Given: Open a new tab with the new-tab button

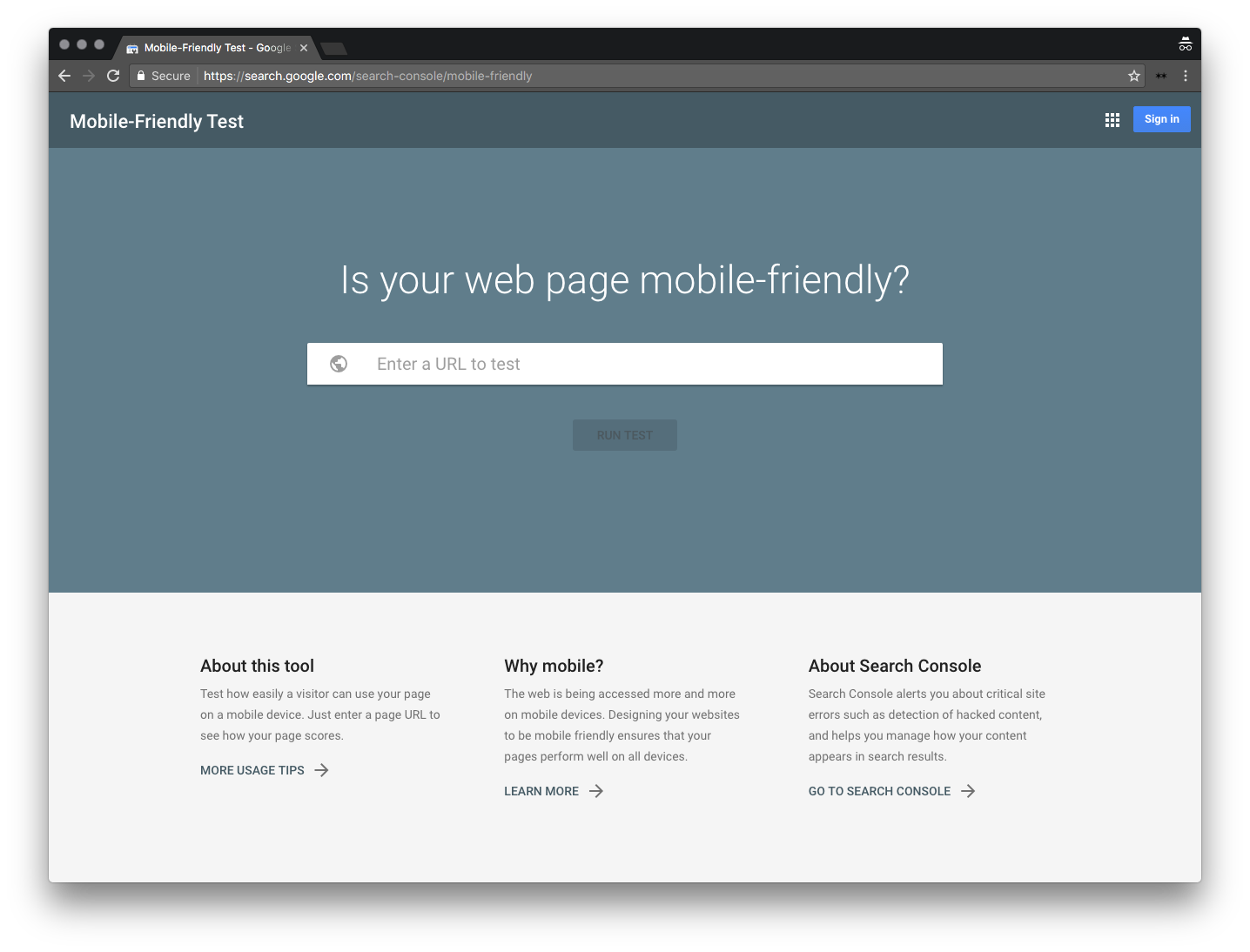Looking at the screenshot, I should point(334,48).
